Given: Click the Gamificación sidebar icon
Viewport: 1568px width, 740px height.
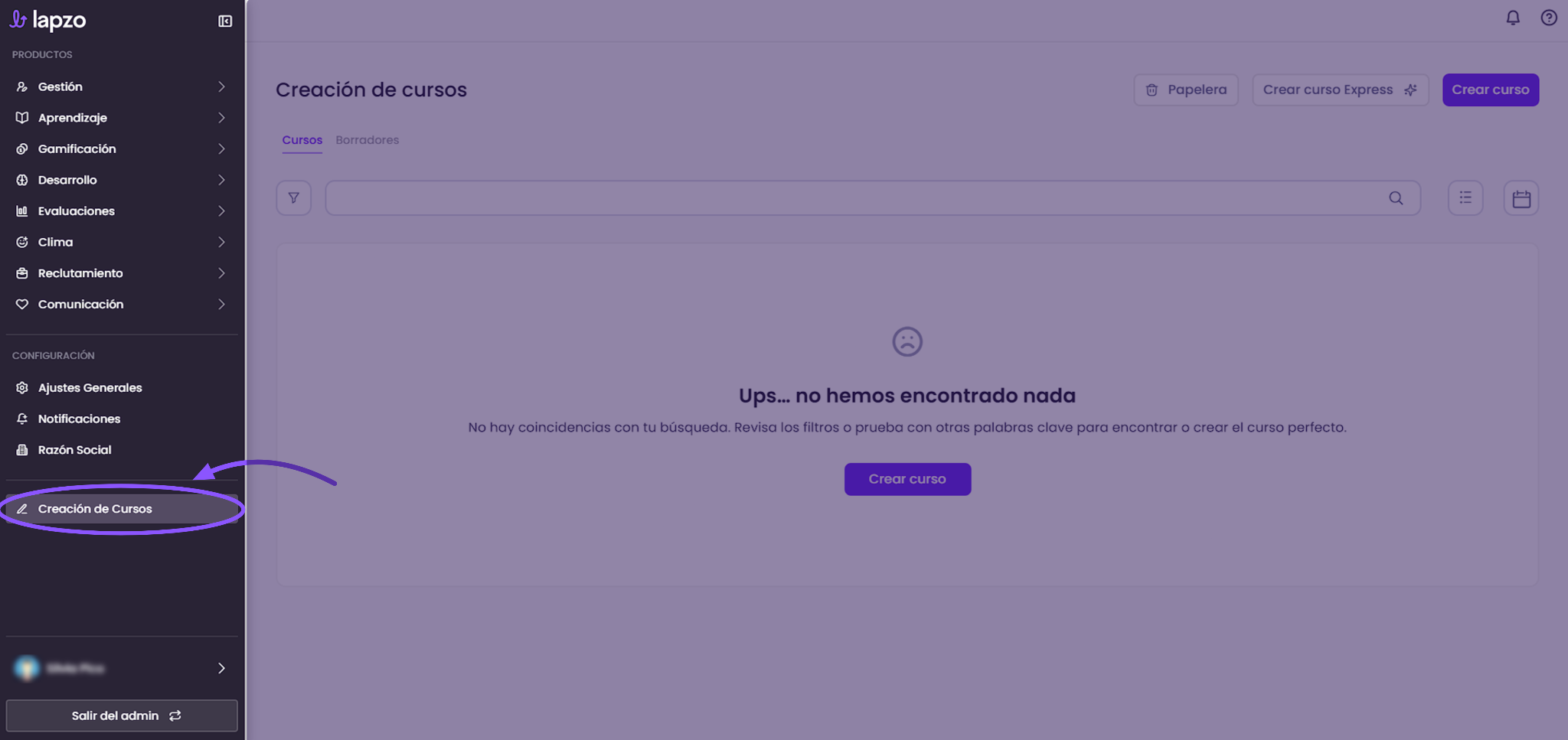Looking at the screenshot, I should [x=22, y=149].
